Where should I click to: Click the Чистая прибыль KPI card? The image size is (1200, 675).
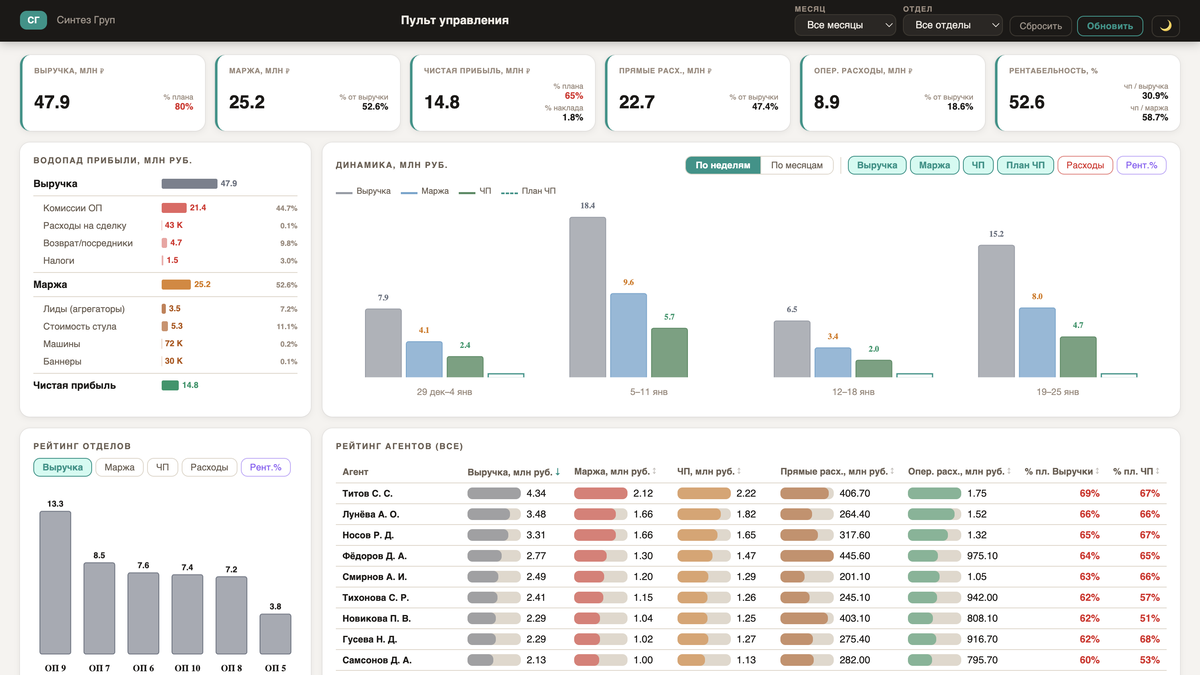(502, 93)
